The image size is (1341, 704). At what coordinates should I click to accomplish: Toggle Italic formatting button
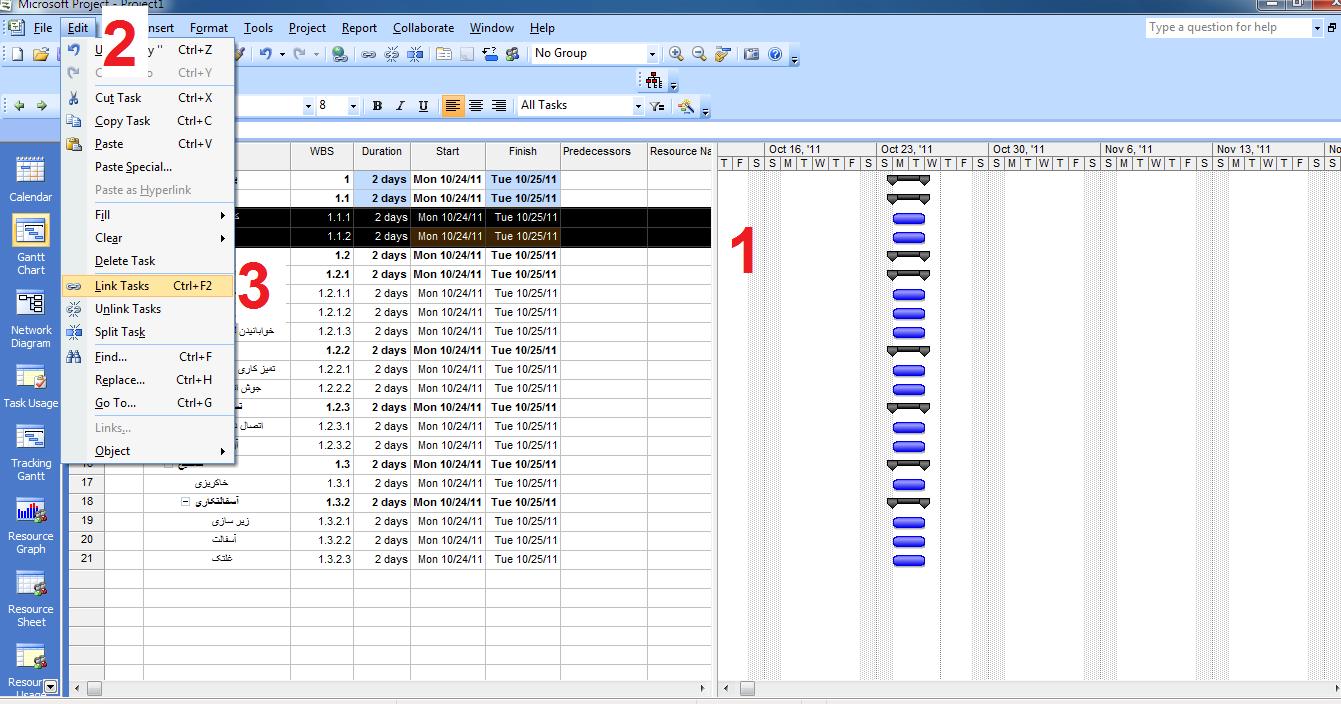(400, 106)
